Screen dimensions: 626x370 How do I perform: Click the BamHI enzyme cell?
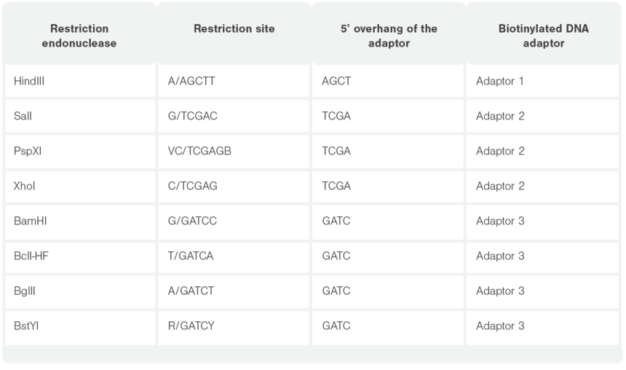click(x=80, y=221)
